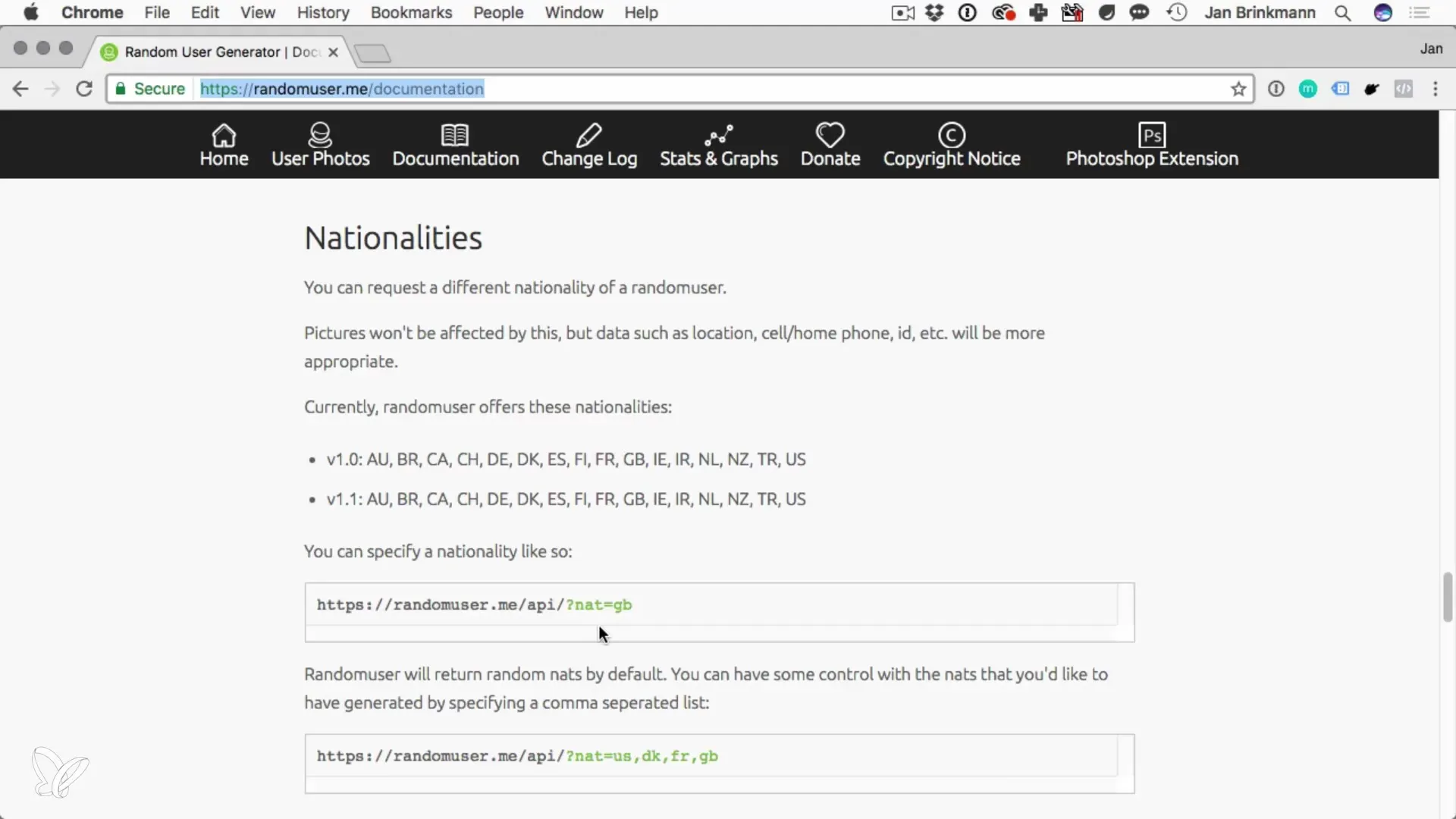Viewport: 1456px width, 819px height.
Task: Click "Currently, randomuser offers these nationalities:" text
Action: click(x=488, y=407)
